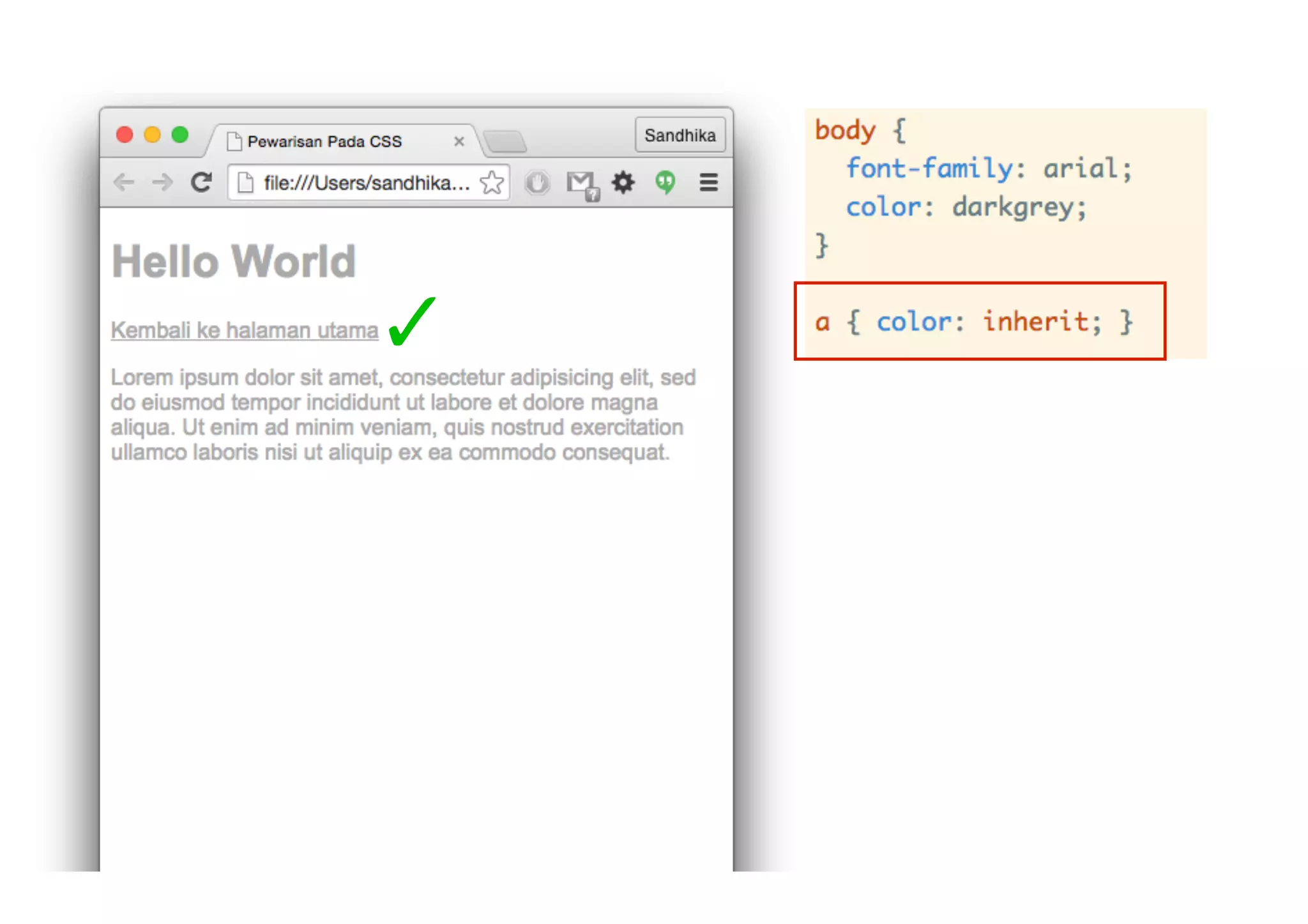Click the yellow minimize window button

pyautogui.click(x=152, y=135)
